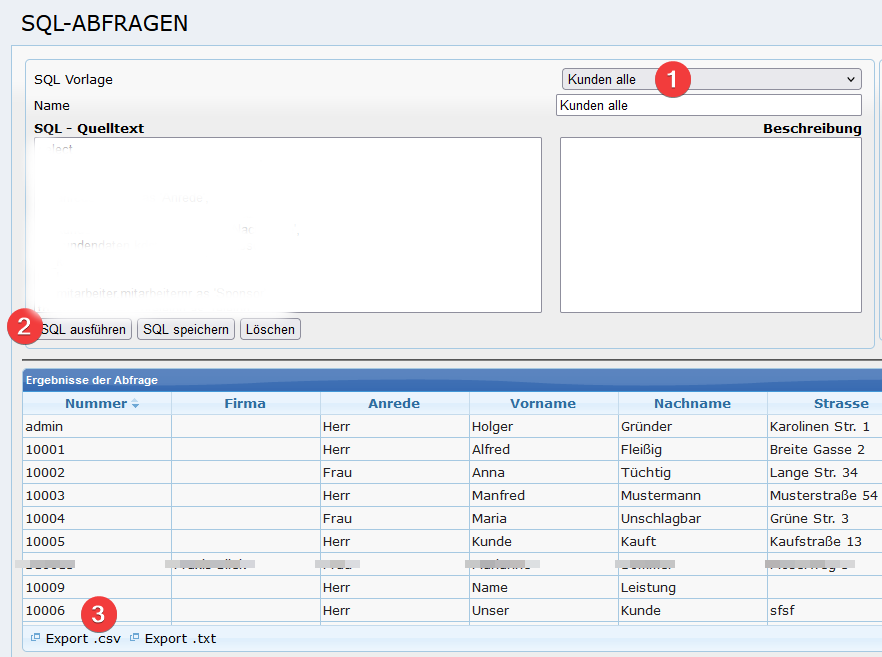This screenshot has width=882, height=657.
Task: Focus the Name field containing Kunden alle
Action: [708, 105]
